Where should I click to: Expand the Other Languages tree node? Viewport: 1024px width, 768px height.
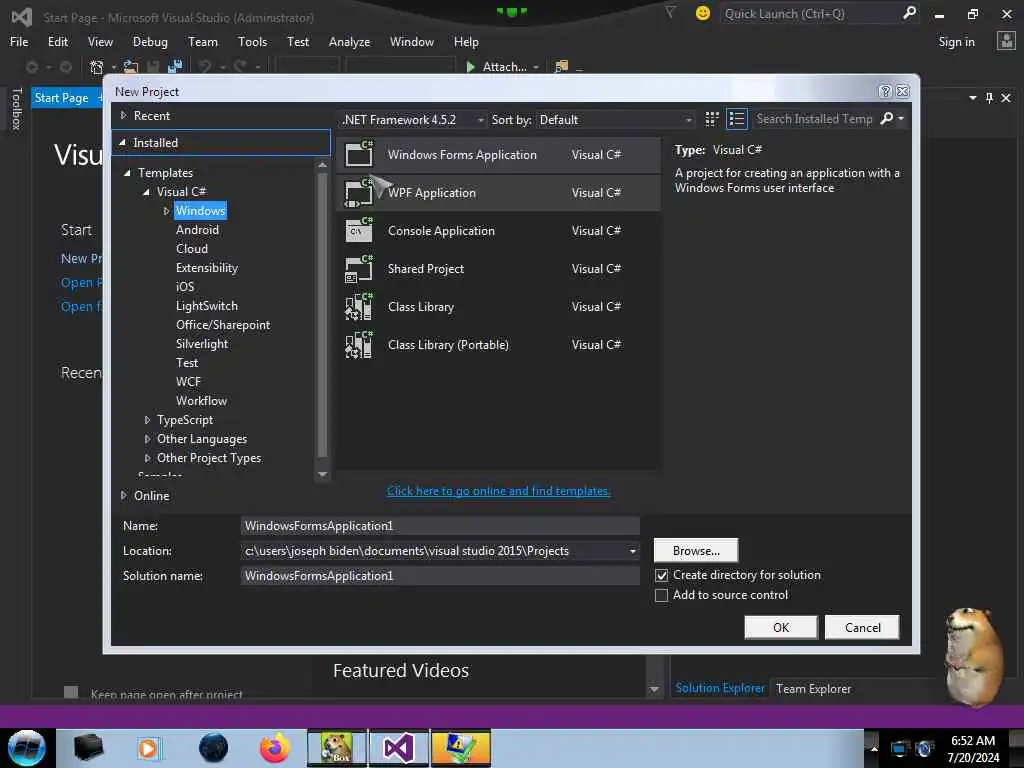coord(147,439)
